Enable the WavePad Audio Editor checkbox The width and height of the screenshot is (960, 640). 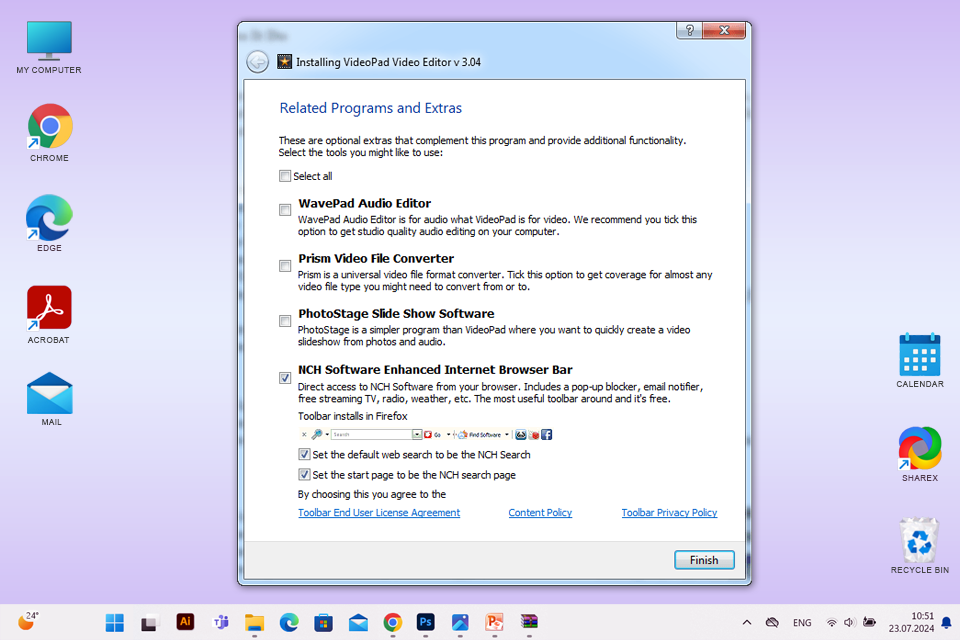(x=285, y=210)
